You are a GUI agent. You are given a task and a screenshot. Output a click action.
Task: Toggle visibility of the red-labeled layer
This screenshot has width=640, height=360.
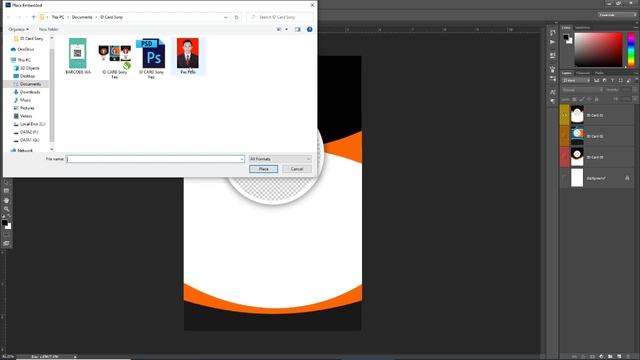pyautogui.click(x=564, y=157)
